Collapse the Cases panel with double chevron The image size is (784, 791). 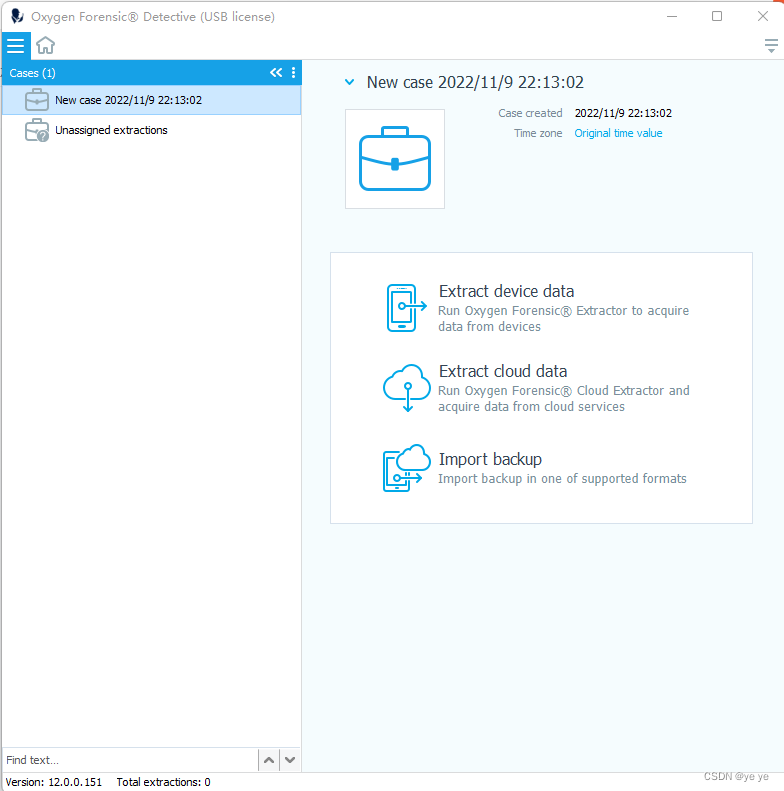tap(276, 73)
